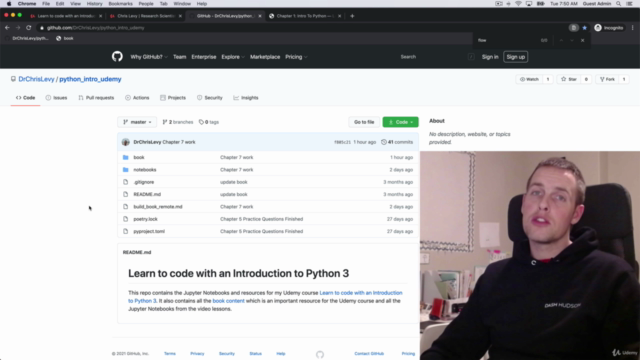The image size is (640, 360).
Task: Click the Terms footer link
Action: pyautogui.click(x=170, y=353)
